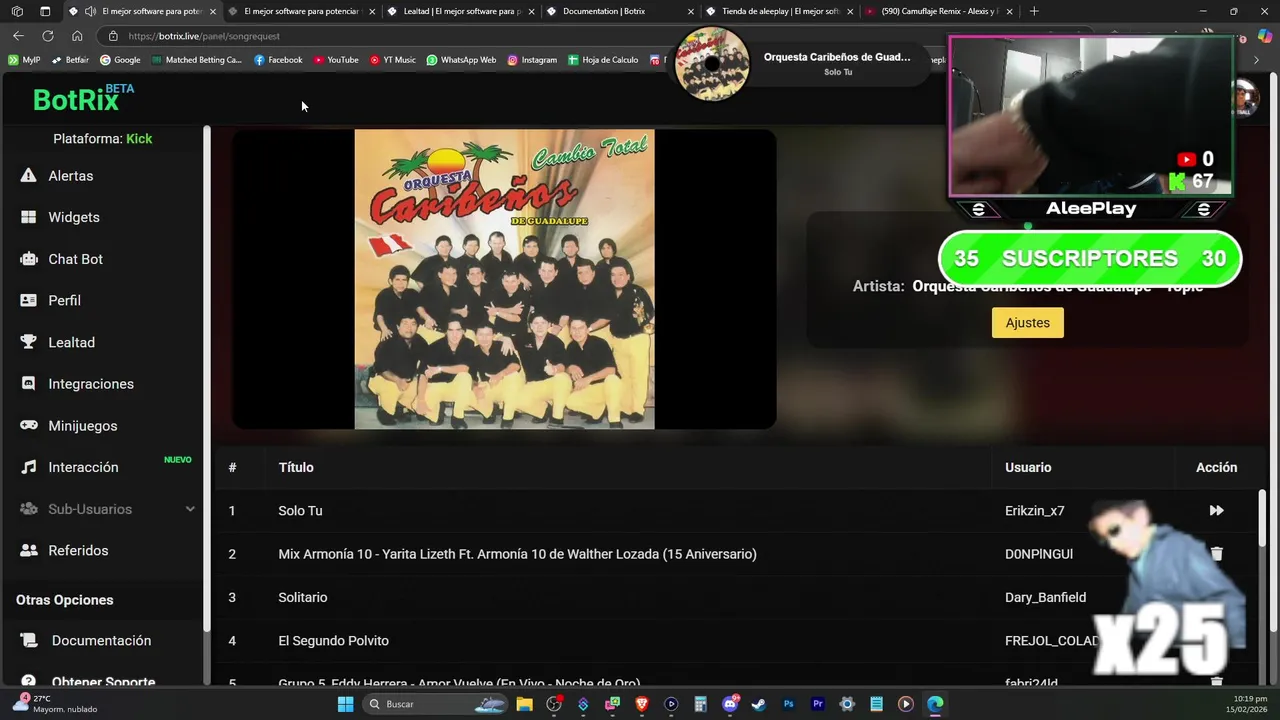1280x720 pixels.
Task: Click the botrix.live address bar
Action: pyautogui.click(x=203, y=36)
